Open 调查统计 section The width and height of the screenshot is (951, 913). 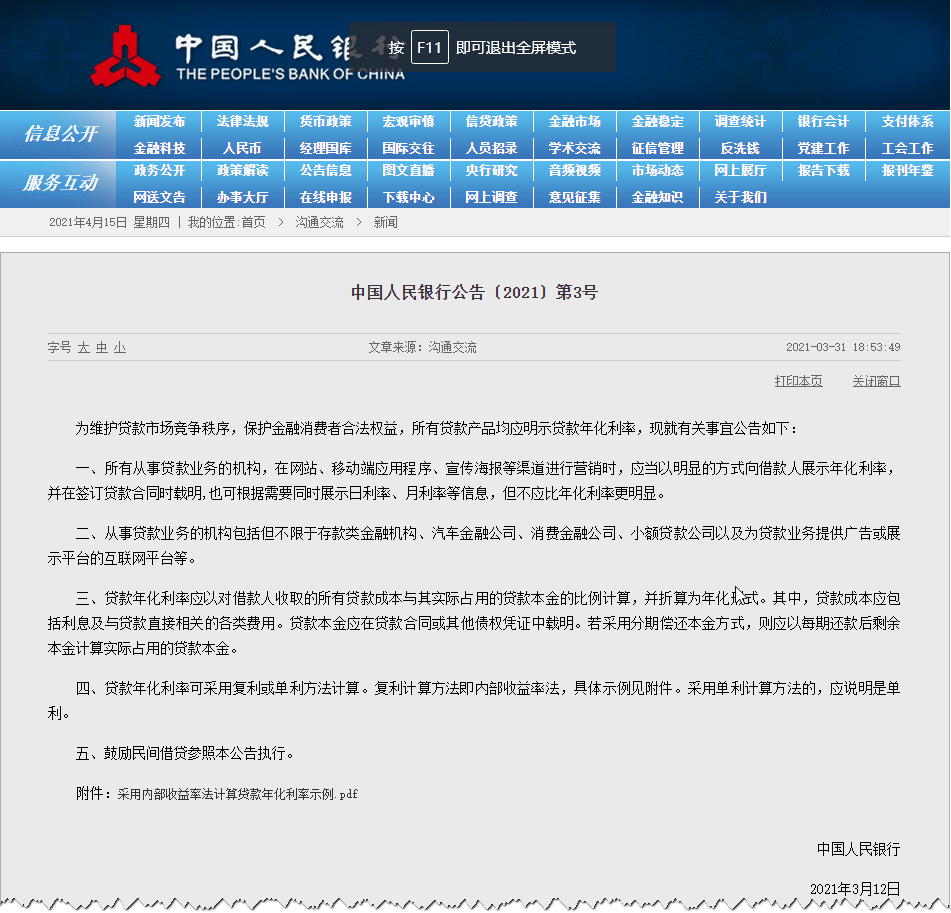[x=741, y=121]
